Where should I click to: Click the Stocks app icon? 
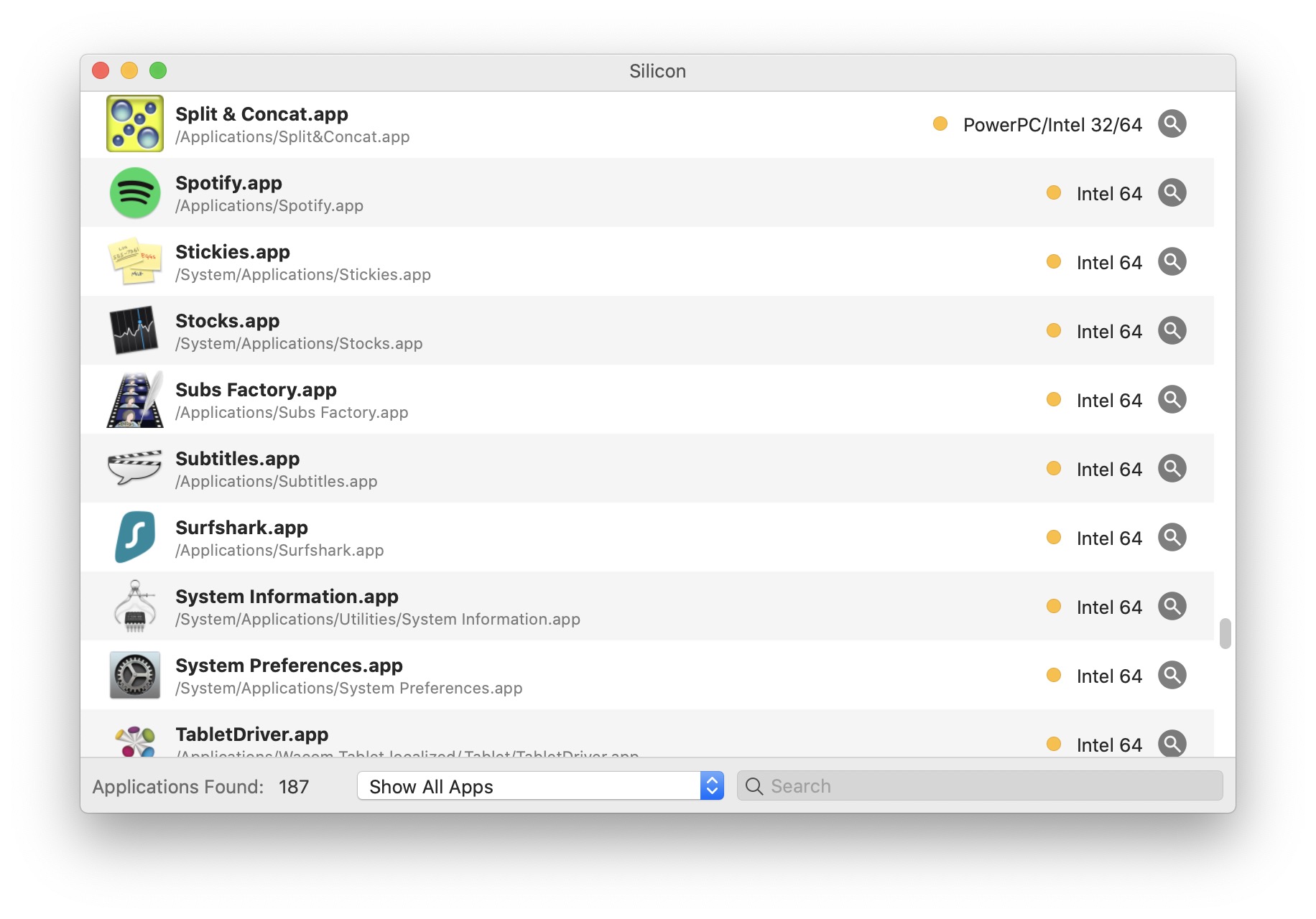[x=135, y=330]
